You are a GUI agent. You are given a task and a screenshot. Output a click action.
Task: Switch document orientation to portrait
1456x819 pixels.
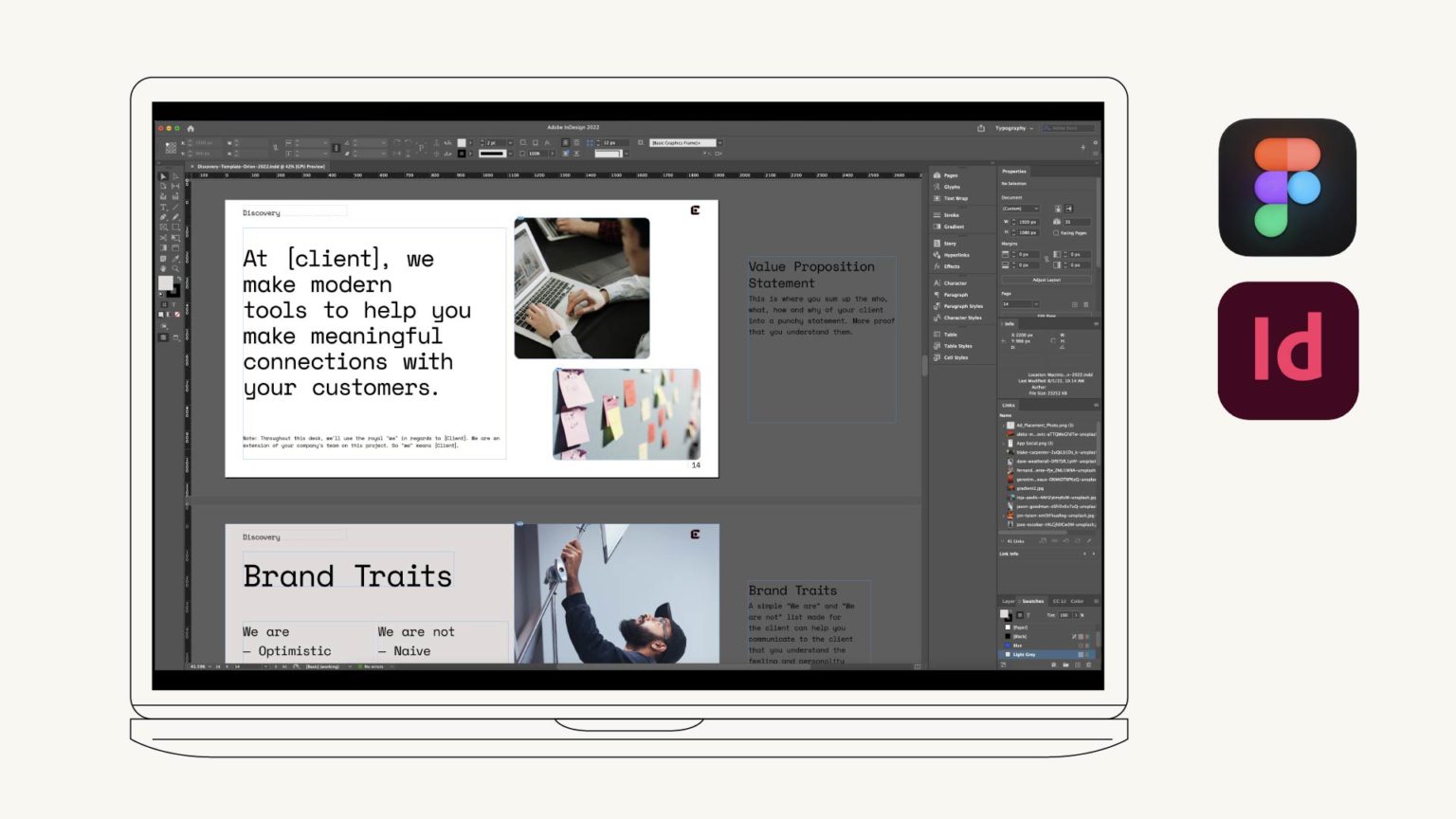(x=1058, y=209)
